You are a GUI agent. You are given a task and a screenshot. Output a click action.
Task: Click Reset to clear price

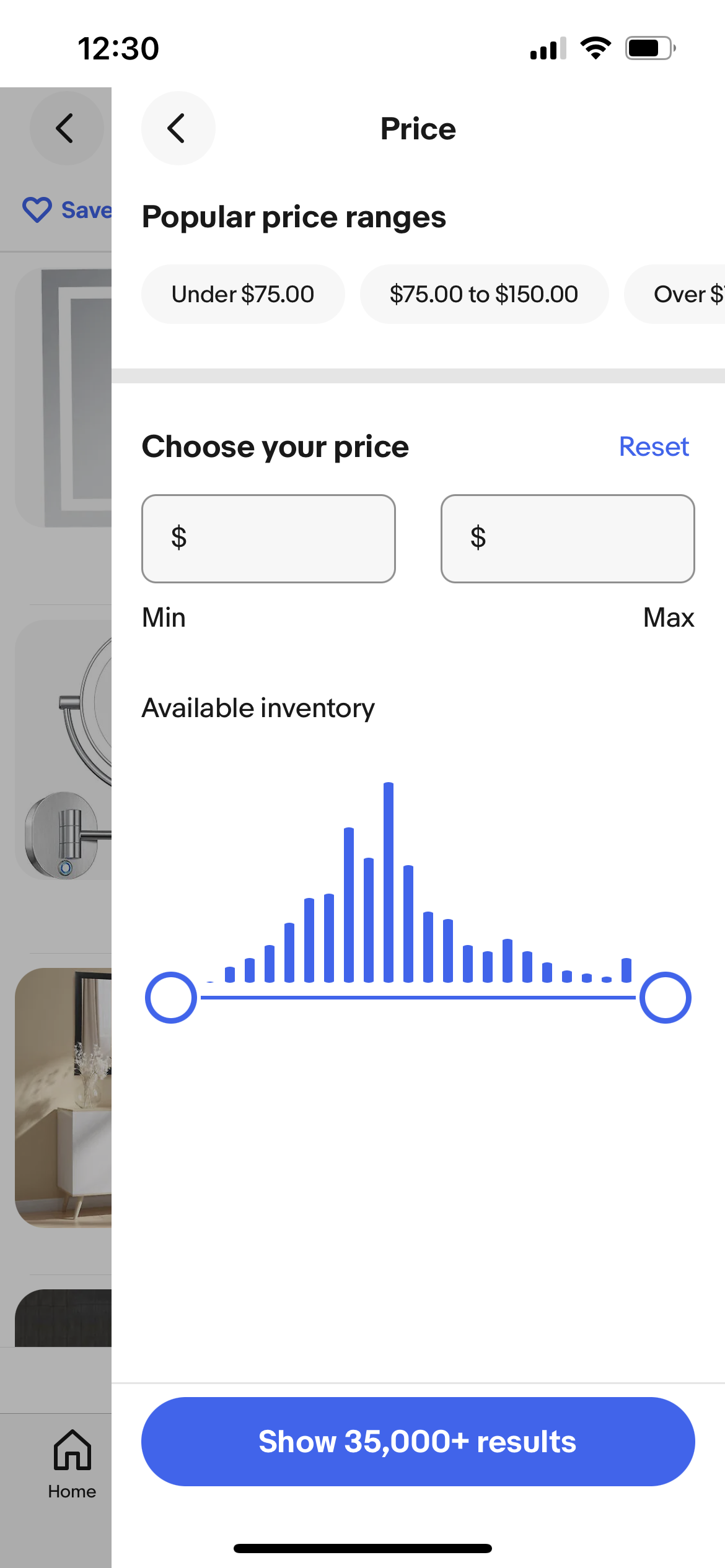tap(654, 446)
